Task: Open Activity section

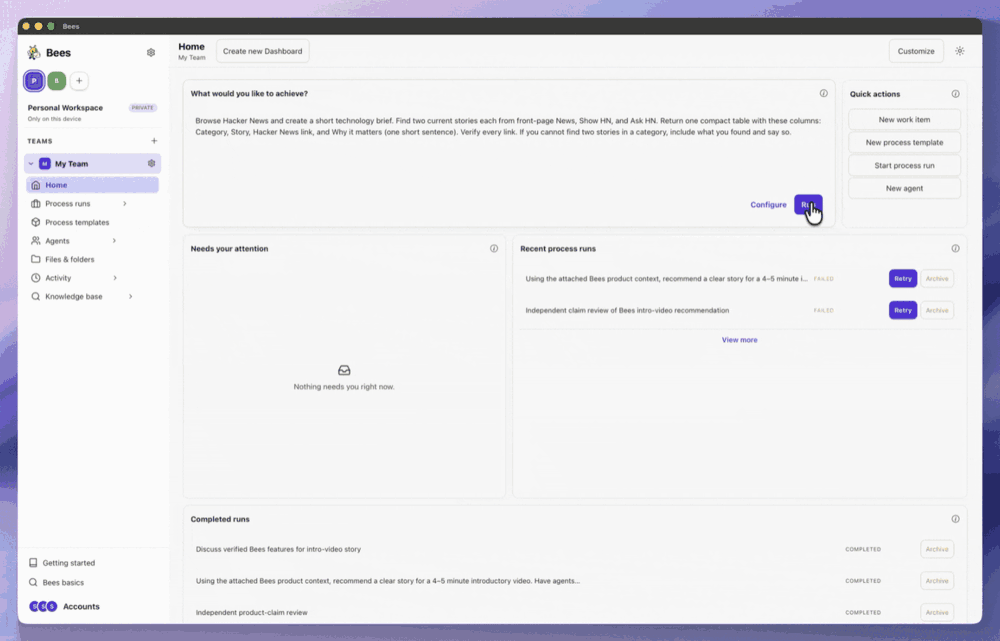Action: 58,277
